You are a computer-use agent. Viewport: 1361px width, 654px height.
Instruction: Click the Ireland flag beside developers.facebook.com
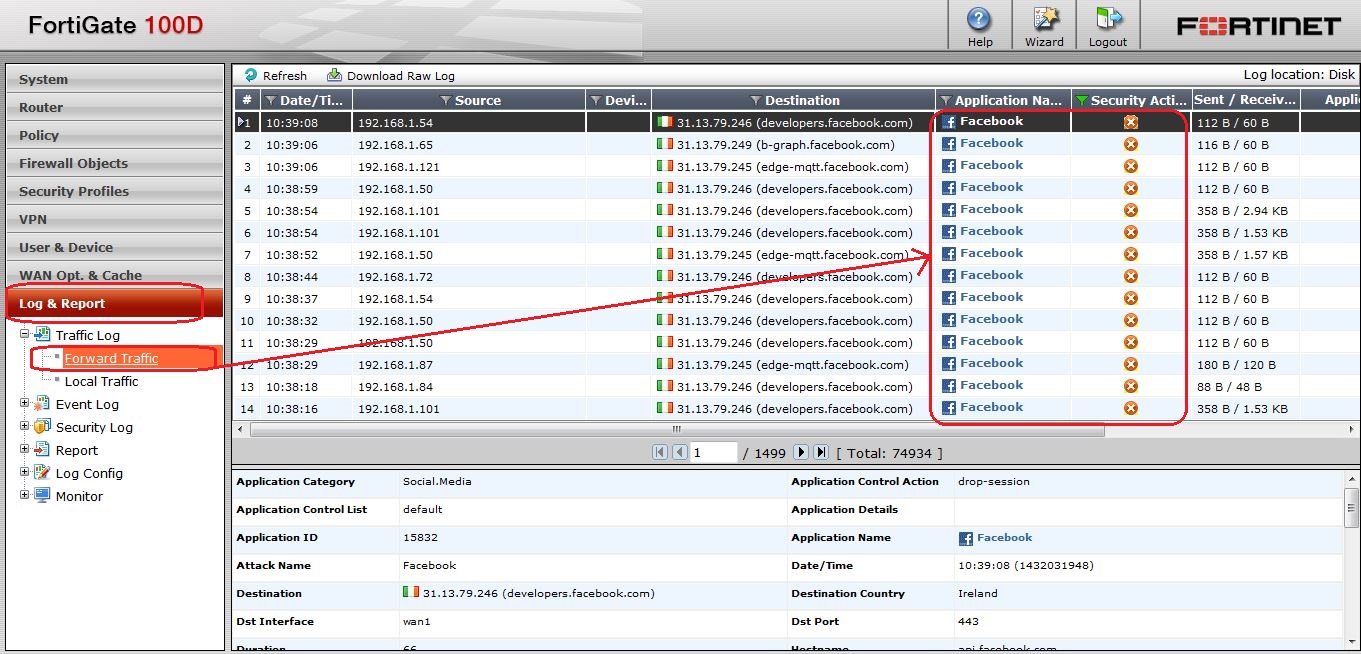click(664, 121)
